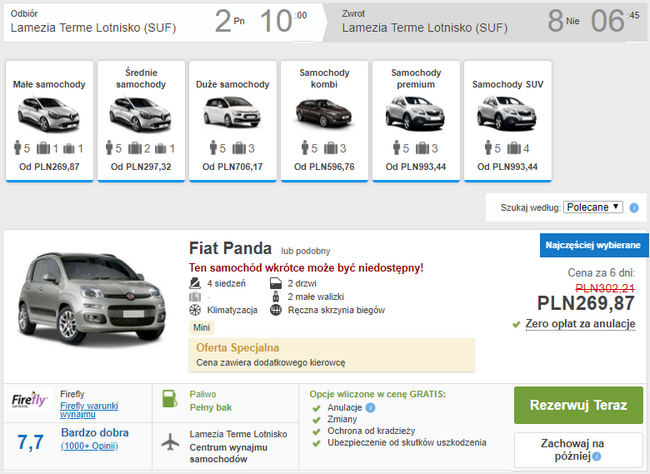Screen dimensions: 650x474
Task: Open Firefly warunki wynajmu link
Action: 89,410
